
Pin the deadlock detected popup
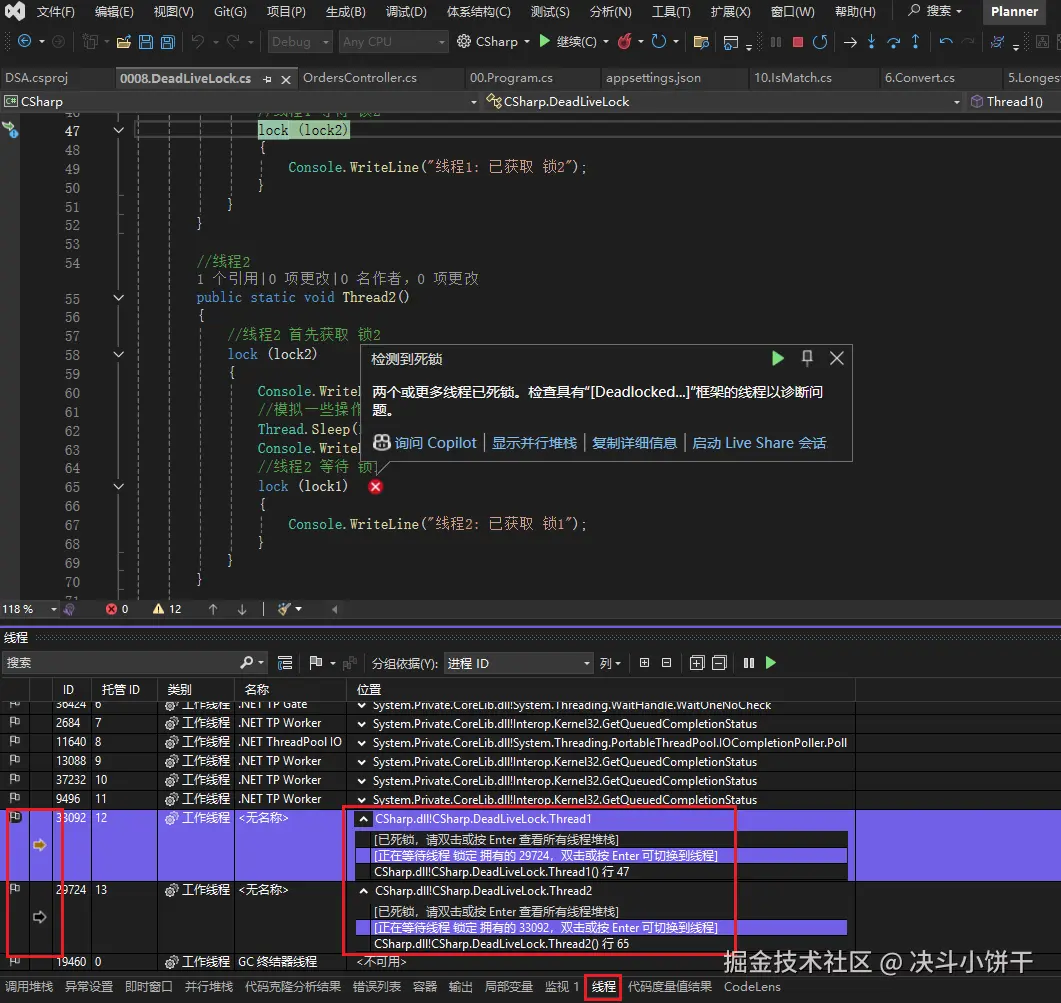[807, 358]
